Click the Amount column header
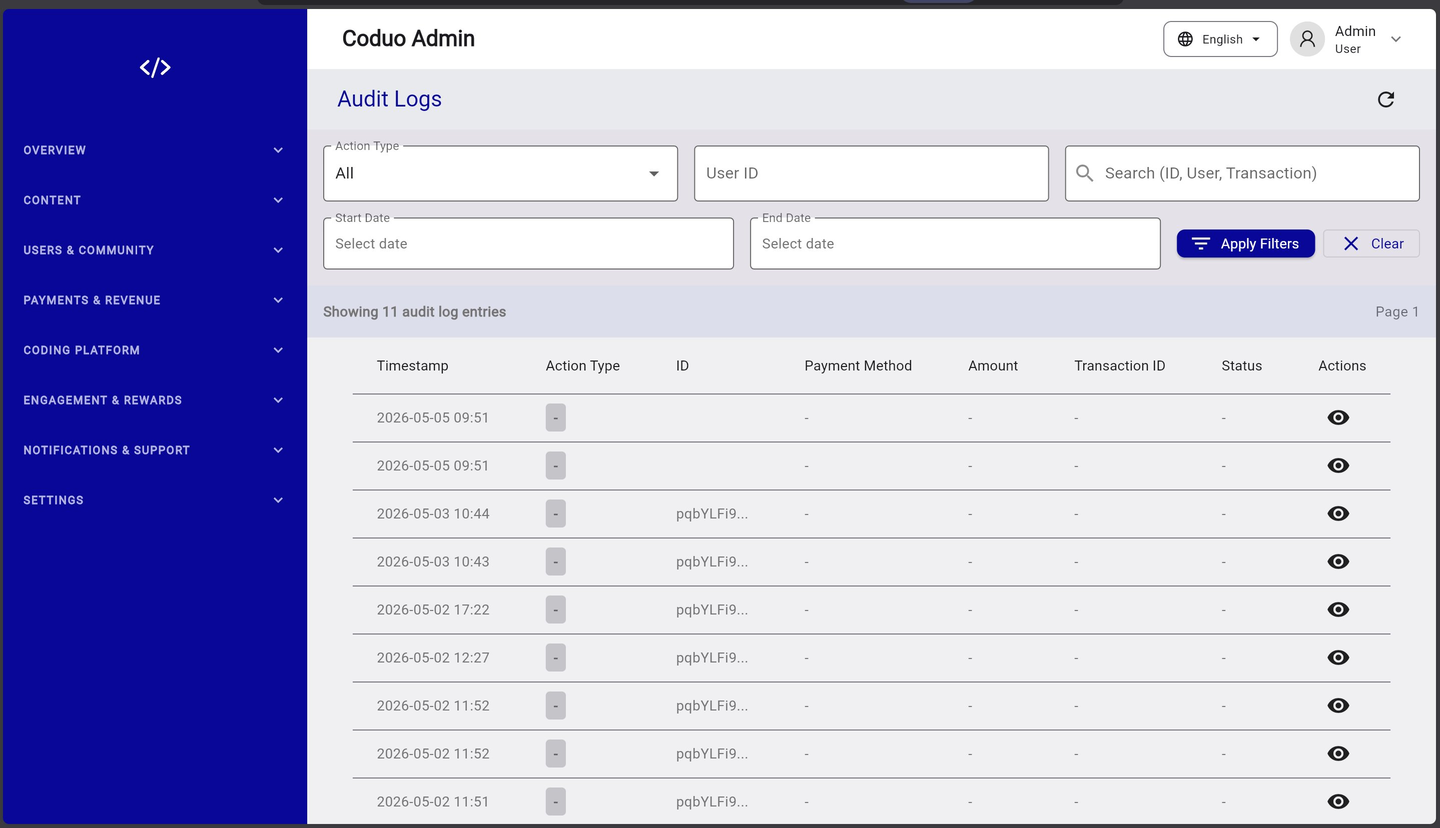1440x828 pixels. 993,366
